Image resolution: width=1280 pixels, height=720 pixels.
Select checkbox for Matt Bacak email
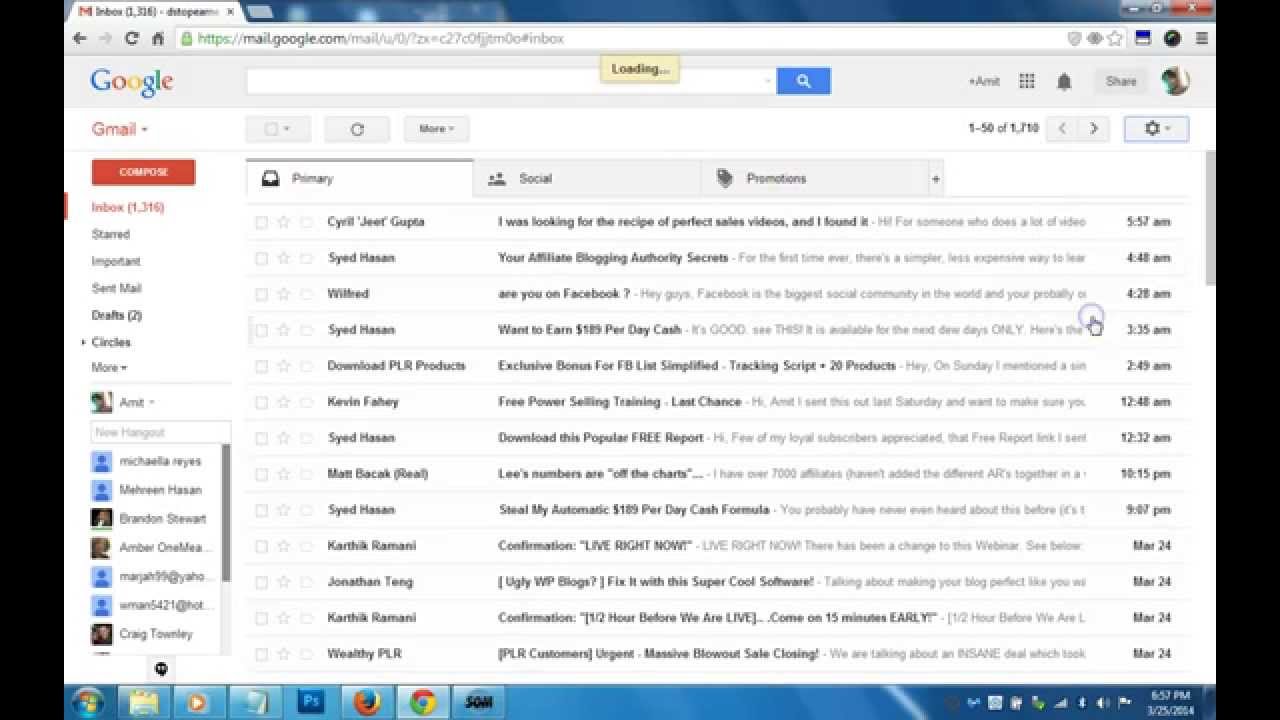point(261,475)
